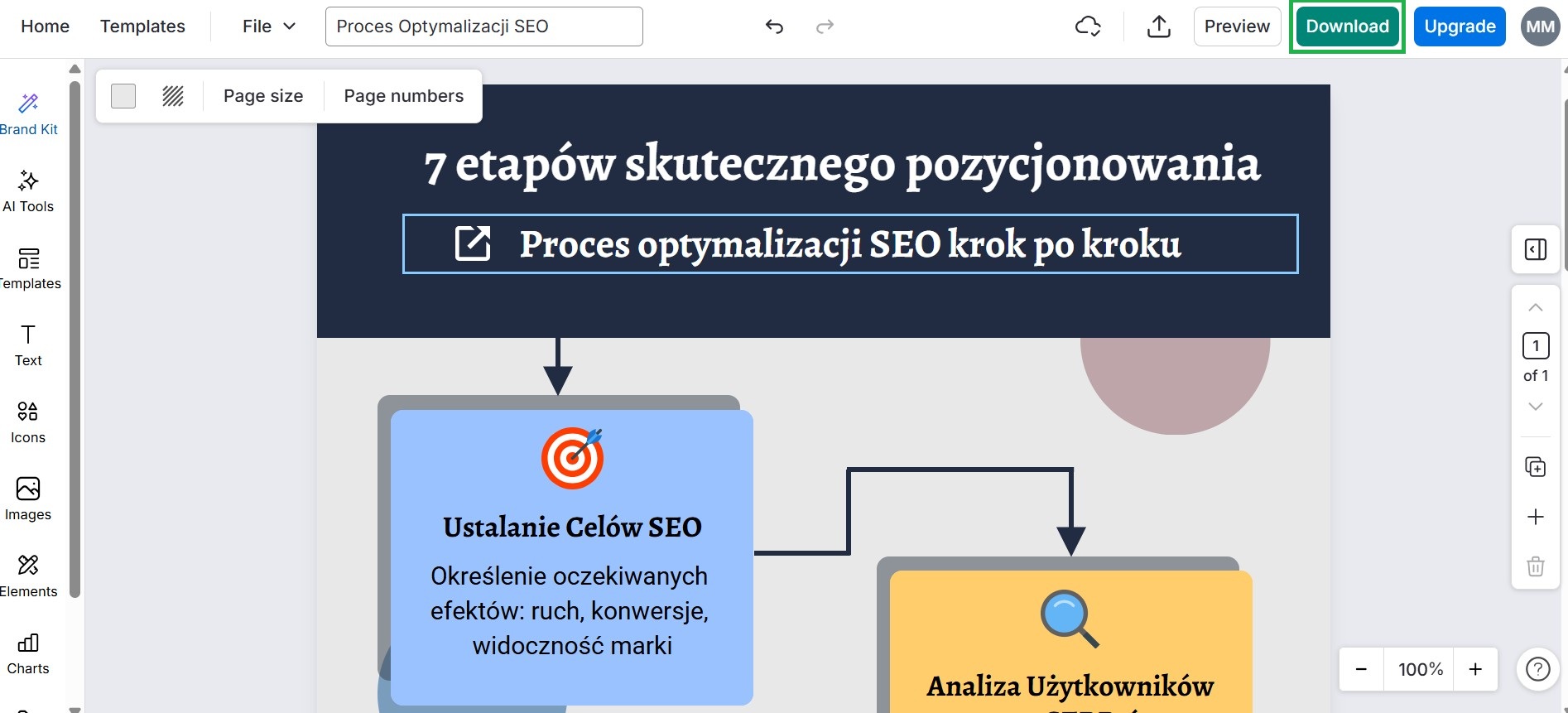This screenshot has width=1568, height=713.
Task: Select the 'Analiza Użytkowników' heading
Action: click(1070, 687)
